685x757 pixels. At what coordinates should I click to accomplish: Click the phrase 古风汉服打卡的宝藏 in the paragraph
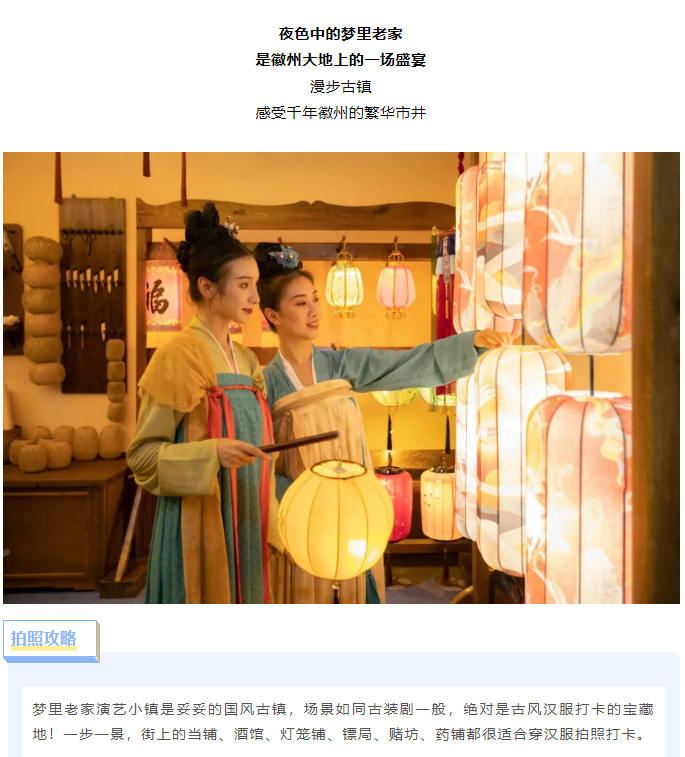click(x=582, y=709)
